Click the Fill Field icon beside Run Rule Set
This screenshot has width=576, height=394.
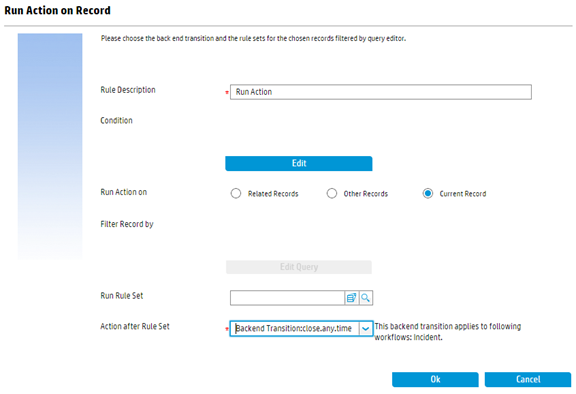point(352,297)
